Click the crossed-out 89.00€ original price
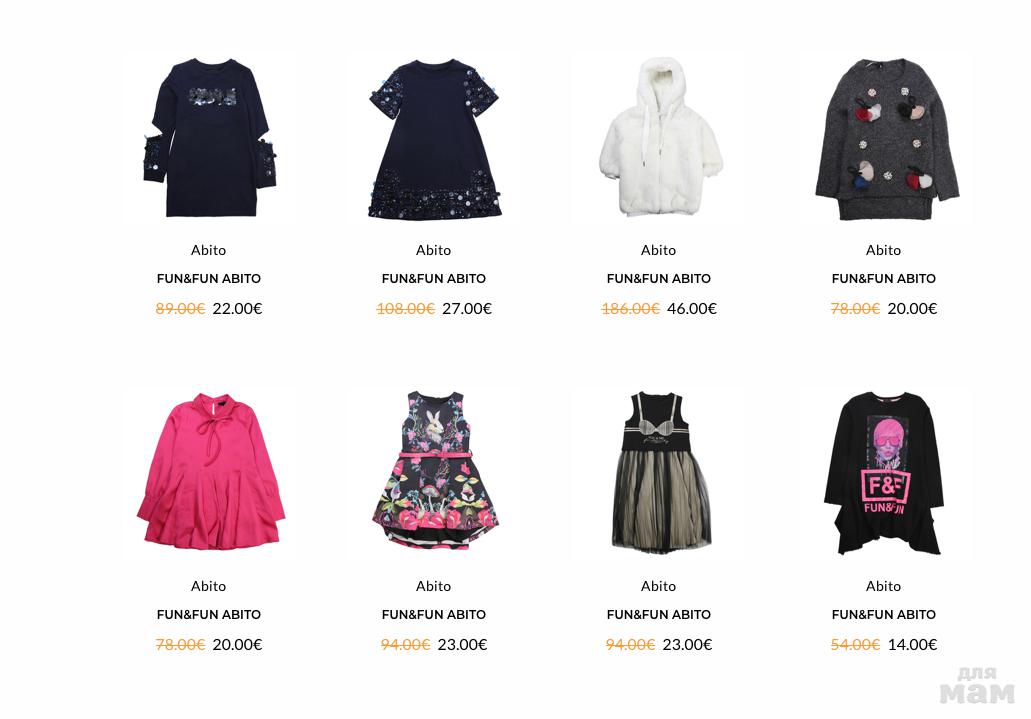The width and height of the screenshot is (1031, 719). point(180,309)
